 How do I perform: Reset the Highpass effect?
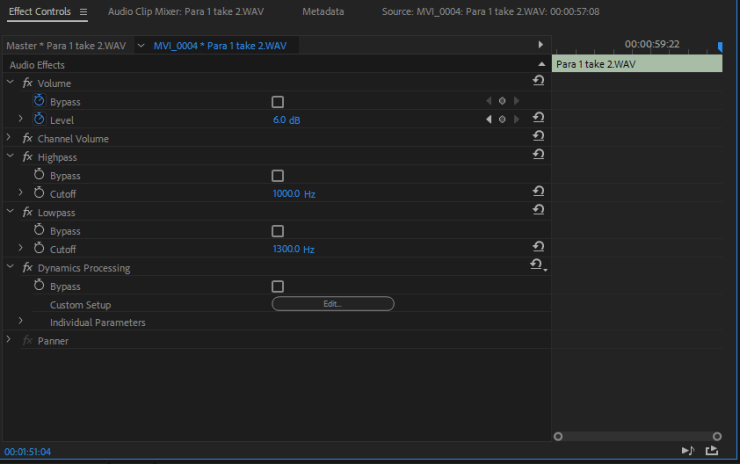point(538,154)
